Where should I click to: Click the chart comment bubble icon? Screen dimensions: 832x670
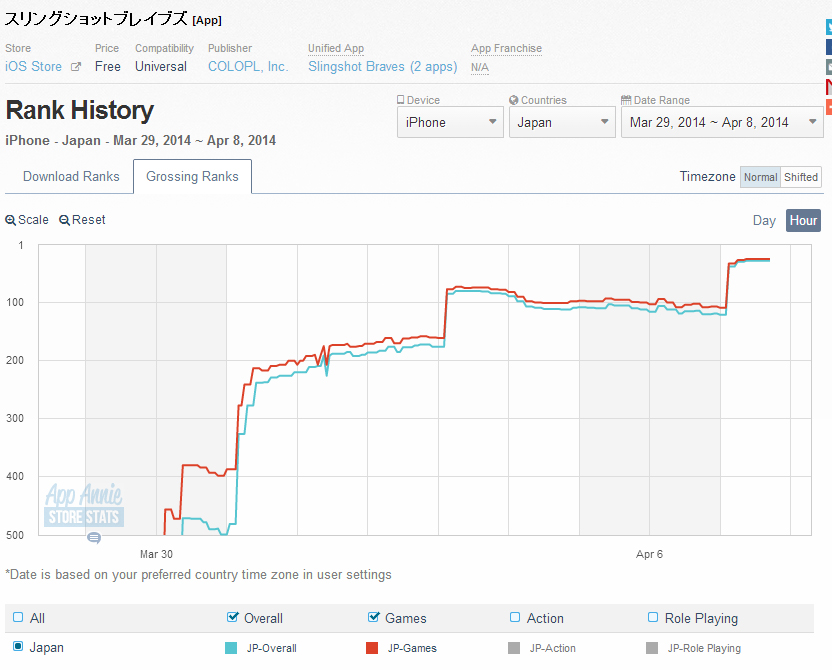pyautogui.click(x=94, y=538)
